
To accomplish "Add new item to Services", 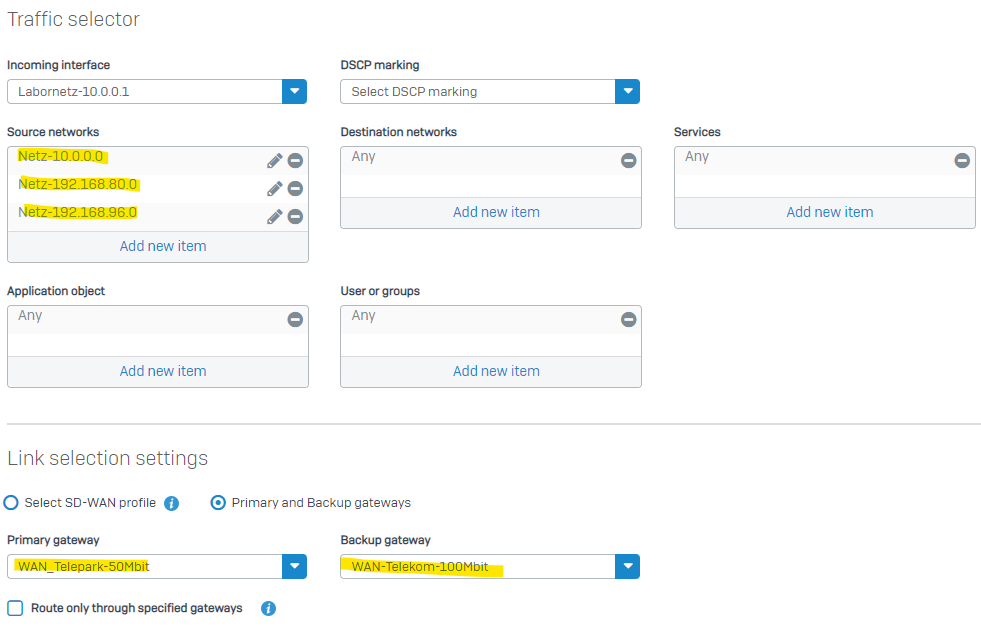I will click(830, 213).
